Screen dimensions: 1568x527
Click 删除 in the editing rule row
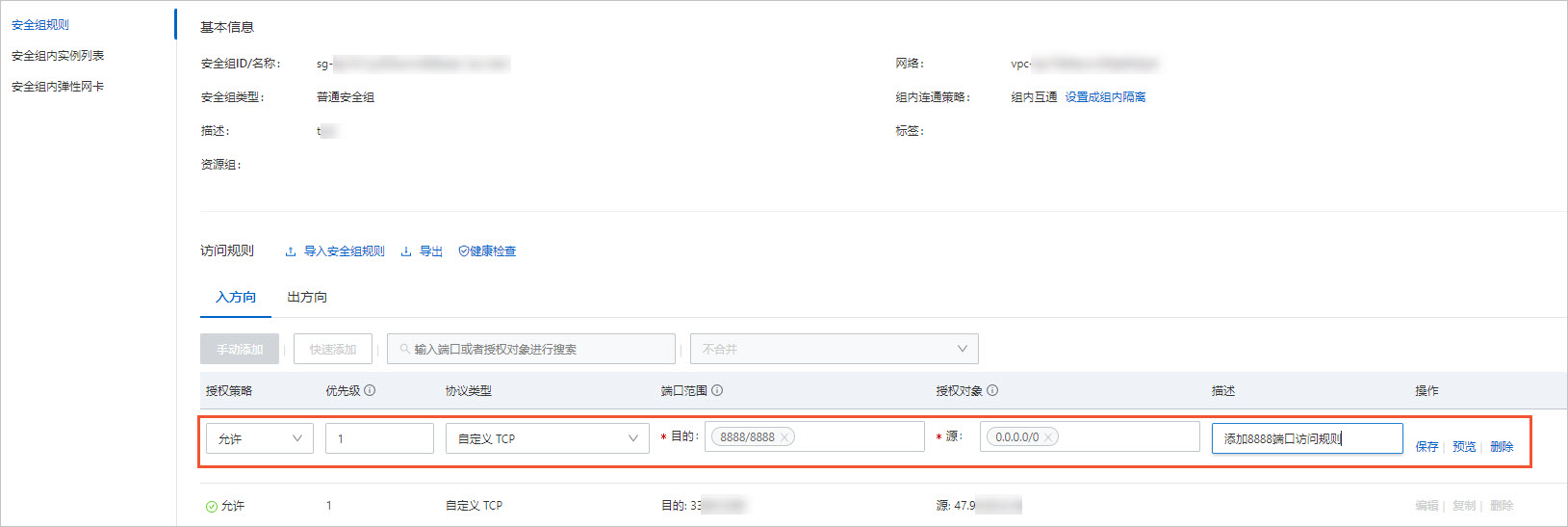[1502, 447]
